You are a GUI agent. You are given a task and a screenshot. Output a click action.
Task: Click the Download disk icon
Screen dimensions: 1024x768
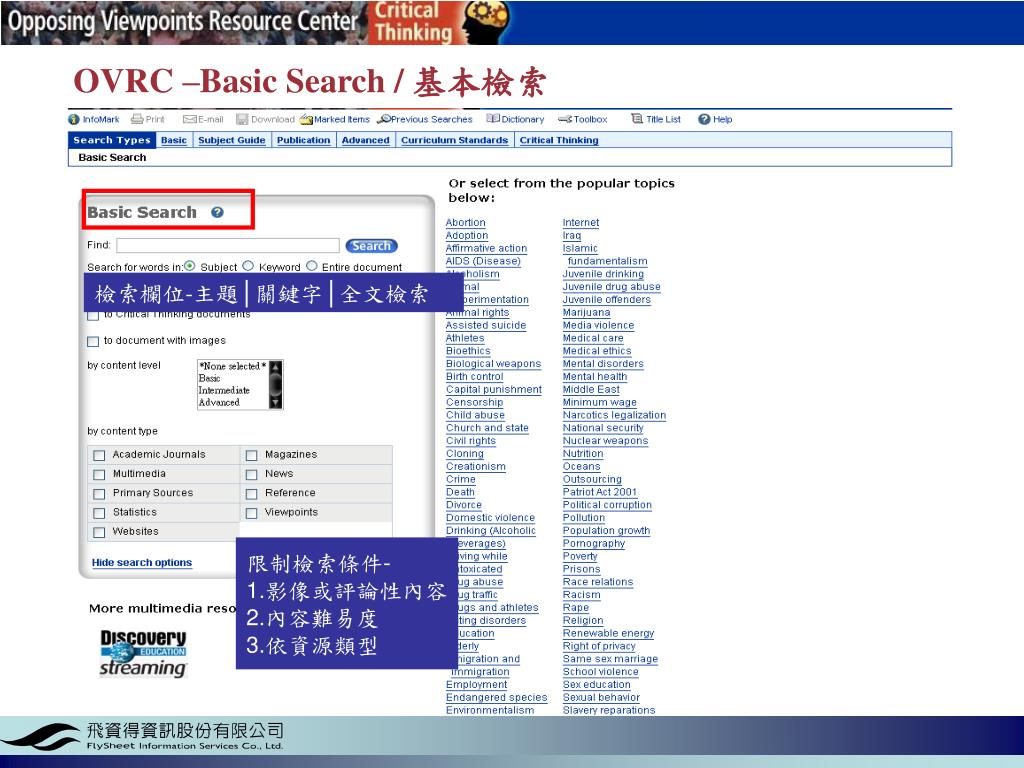tap(242, 120)
